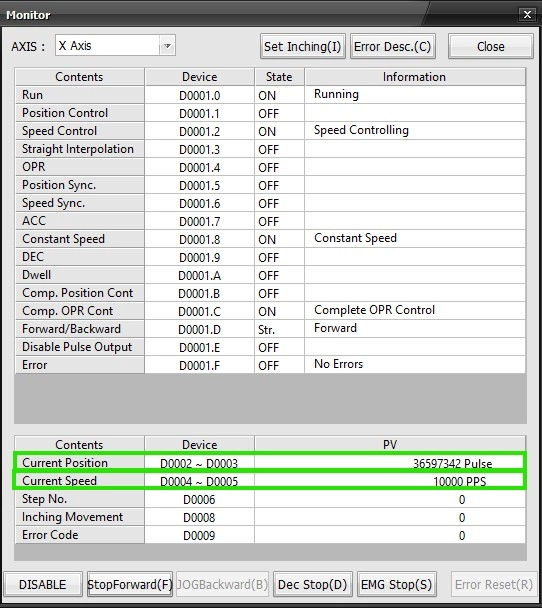The height and width of the screenshot is (608, 542).
Task: Click the Error Code row label
Action: pos(80,535)
